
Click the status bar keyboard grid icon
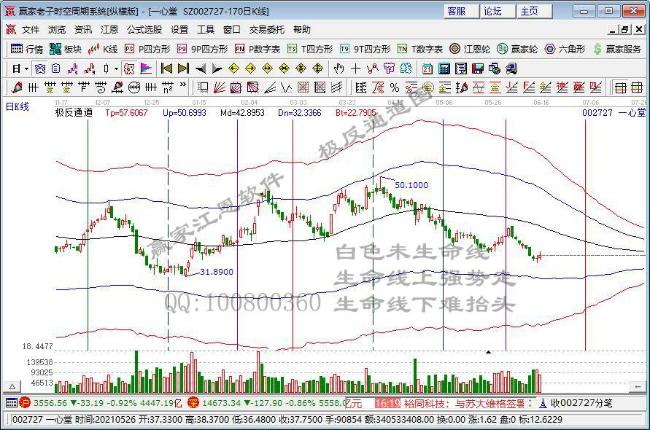[x=11, y=403]
